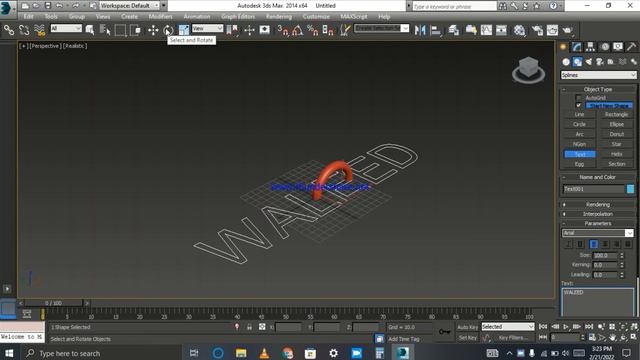Toggle the Center text alignment button
Screen dimensions: 640x360
pos(605,244)
